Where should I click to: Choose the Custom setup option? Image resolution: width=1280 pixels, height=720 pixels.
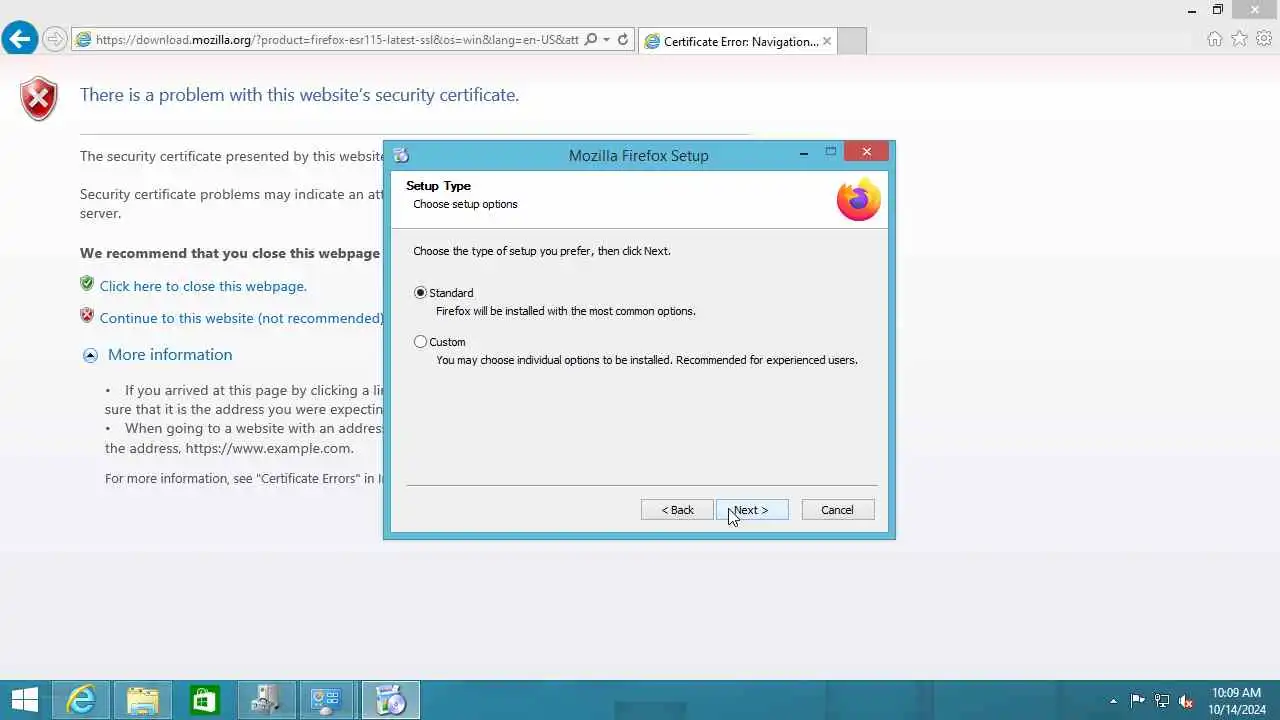420,342
